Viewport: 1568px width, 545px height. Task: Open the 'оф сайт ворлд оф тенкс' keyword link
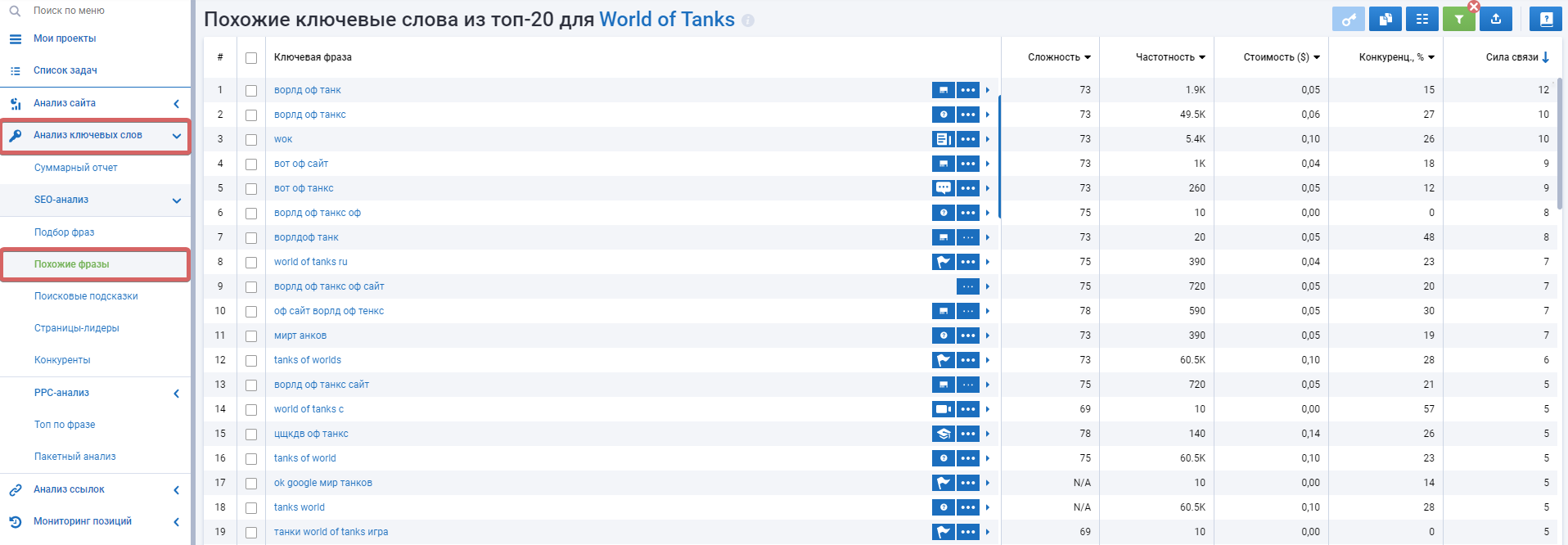coord(329,311)
